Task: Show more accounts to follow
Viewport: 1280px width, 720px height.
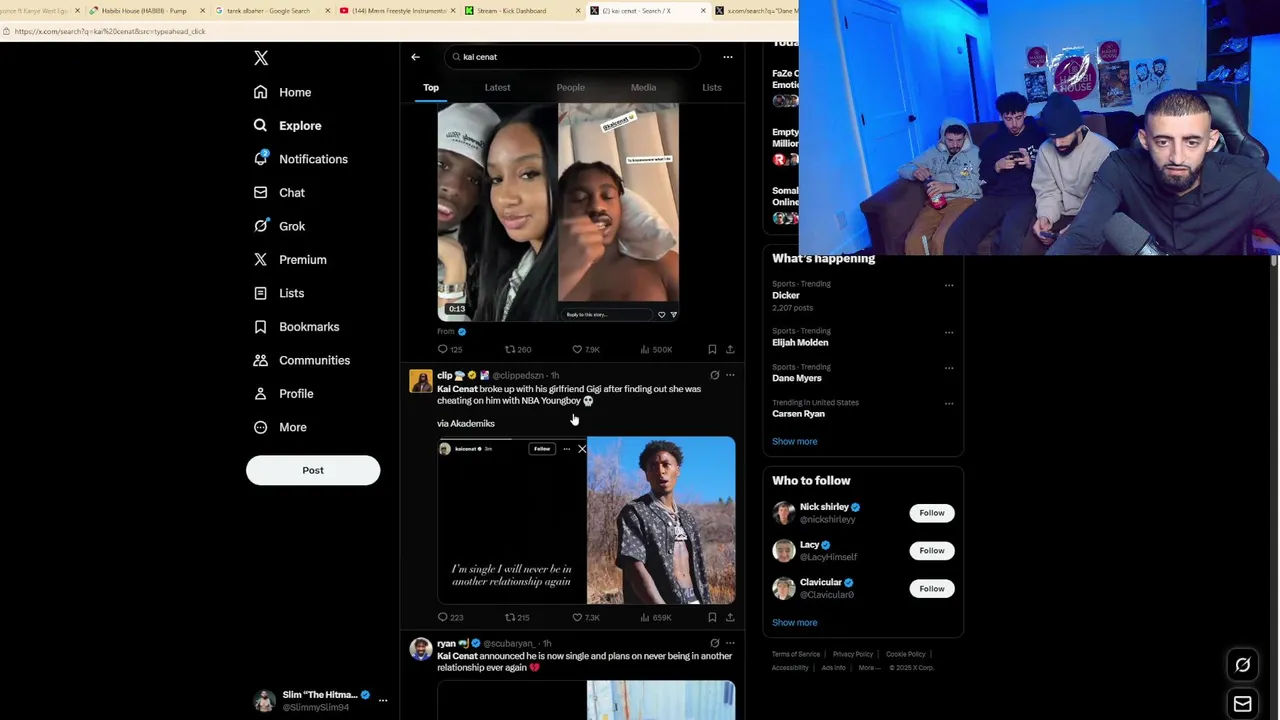Action: pos(795,622)
